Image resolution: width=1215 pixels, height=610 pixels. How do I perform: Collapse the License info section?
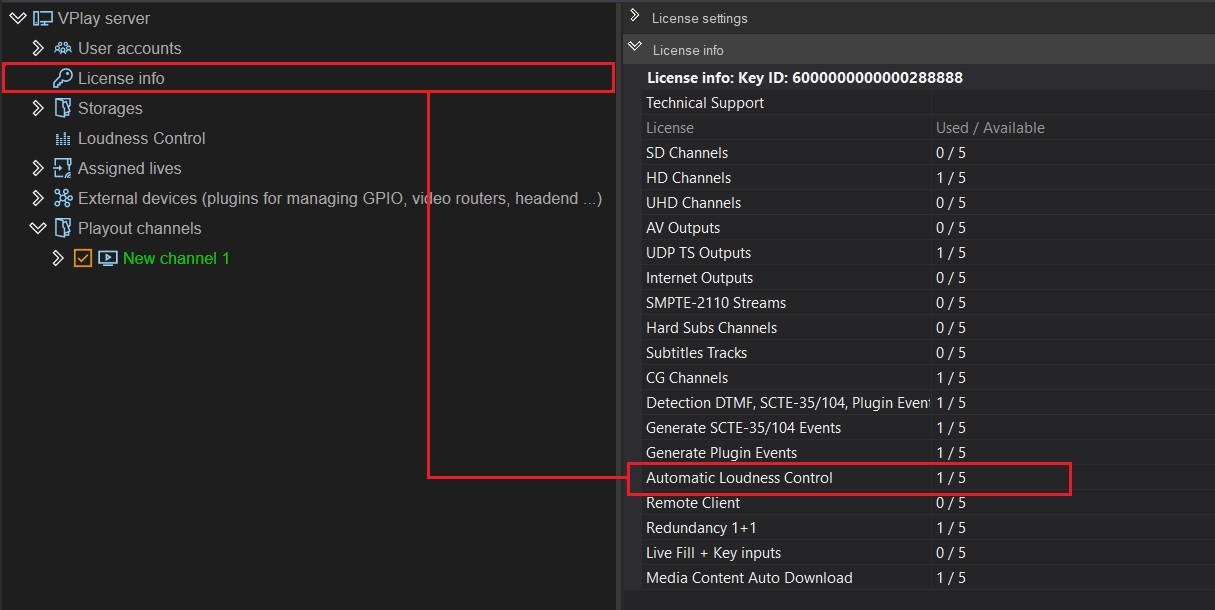pyautogui.click(x=635, y=47)
